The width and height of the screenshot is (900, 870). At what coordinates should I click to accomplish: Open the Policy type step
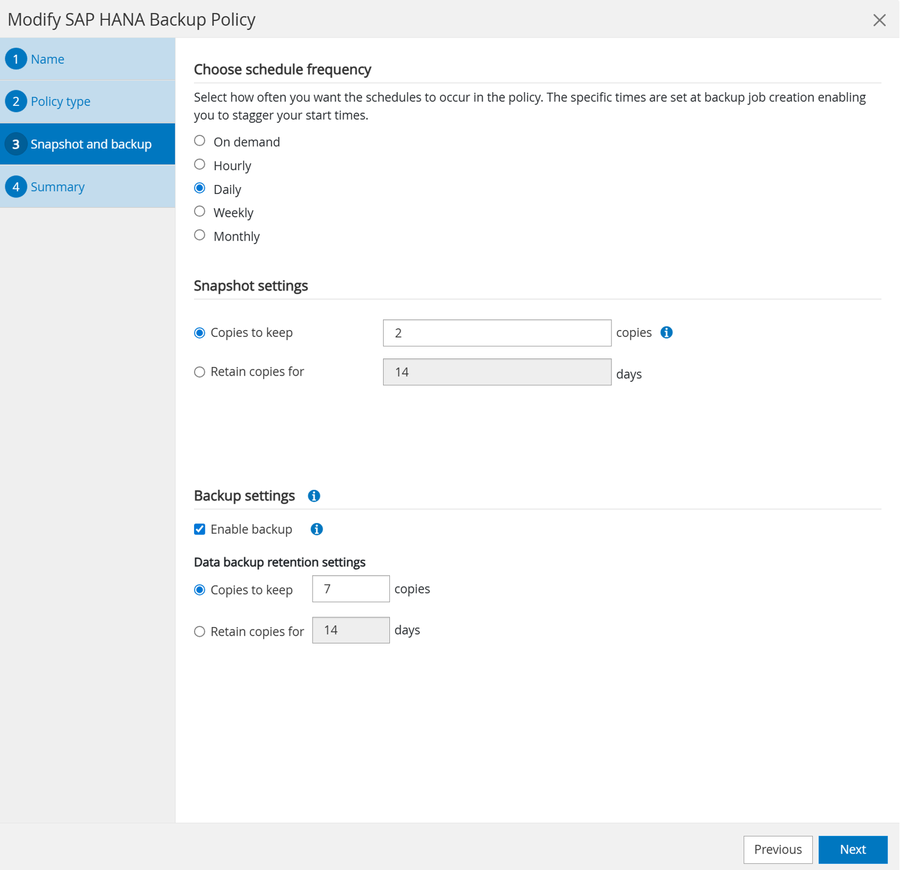[x=60, y=102]
